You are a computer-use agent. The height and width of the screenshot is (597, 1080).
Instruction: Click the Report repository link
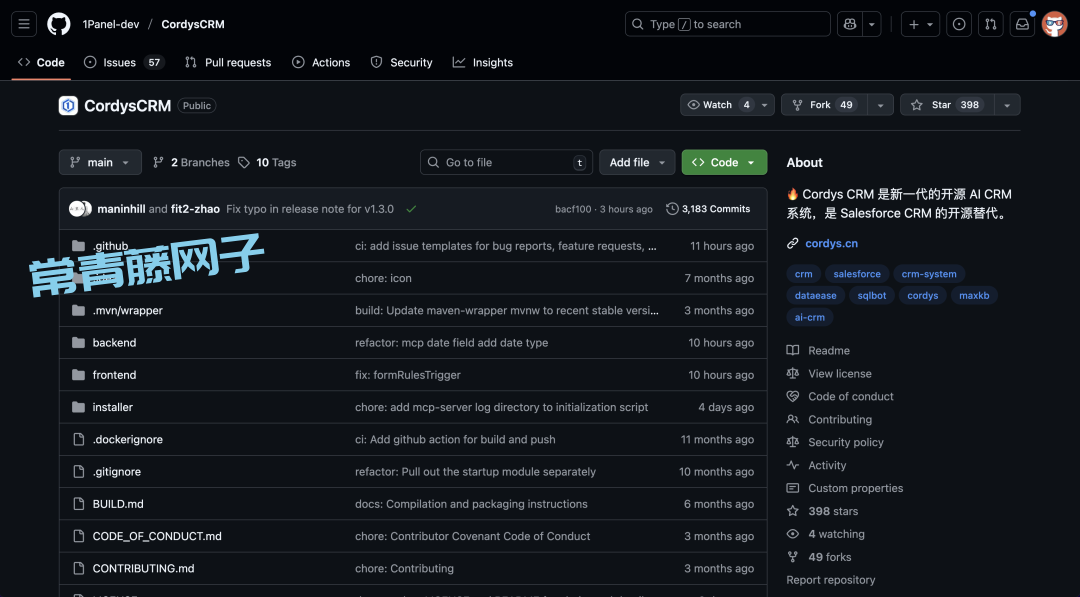coord(830,579)
